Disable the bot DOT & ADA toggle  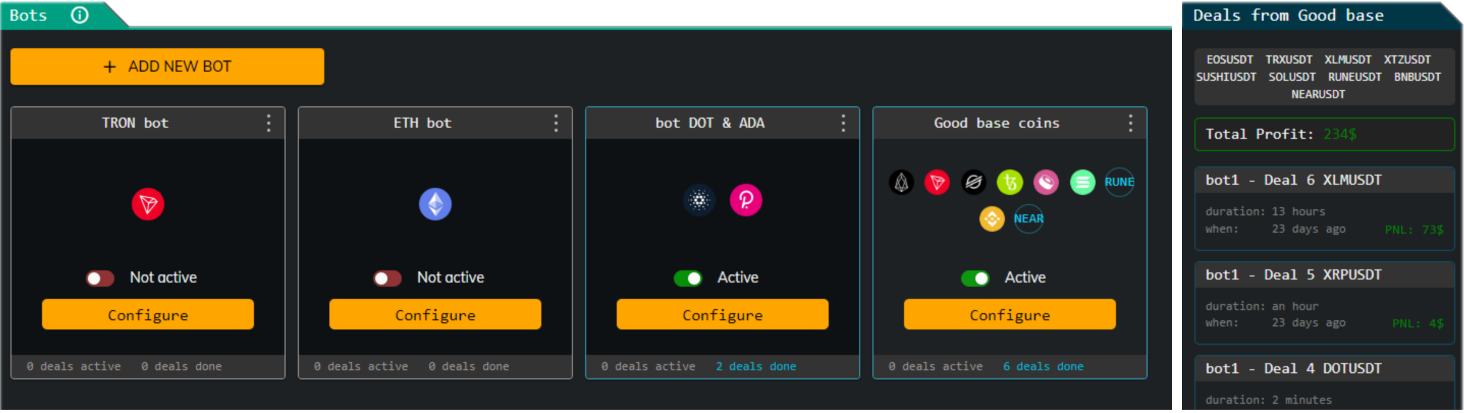[688, 278]
